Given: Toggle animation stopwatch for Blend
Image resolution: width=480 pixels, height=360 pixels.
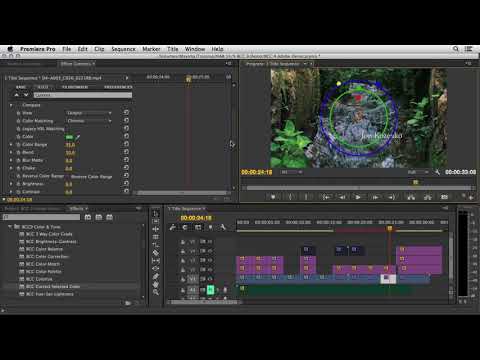Looking at the screenshot, I should (19, 152).
